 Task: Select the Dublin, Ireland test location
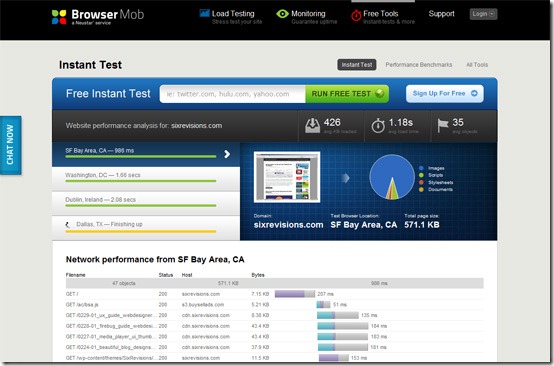(x=146, y=203)
